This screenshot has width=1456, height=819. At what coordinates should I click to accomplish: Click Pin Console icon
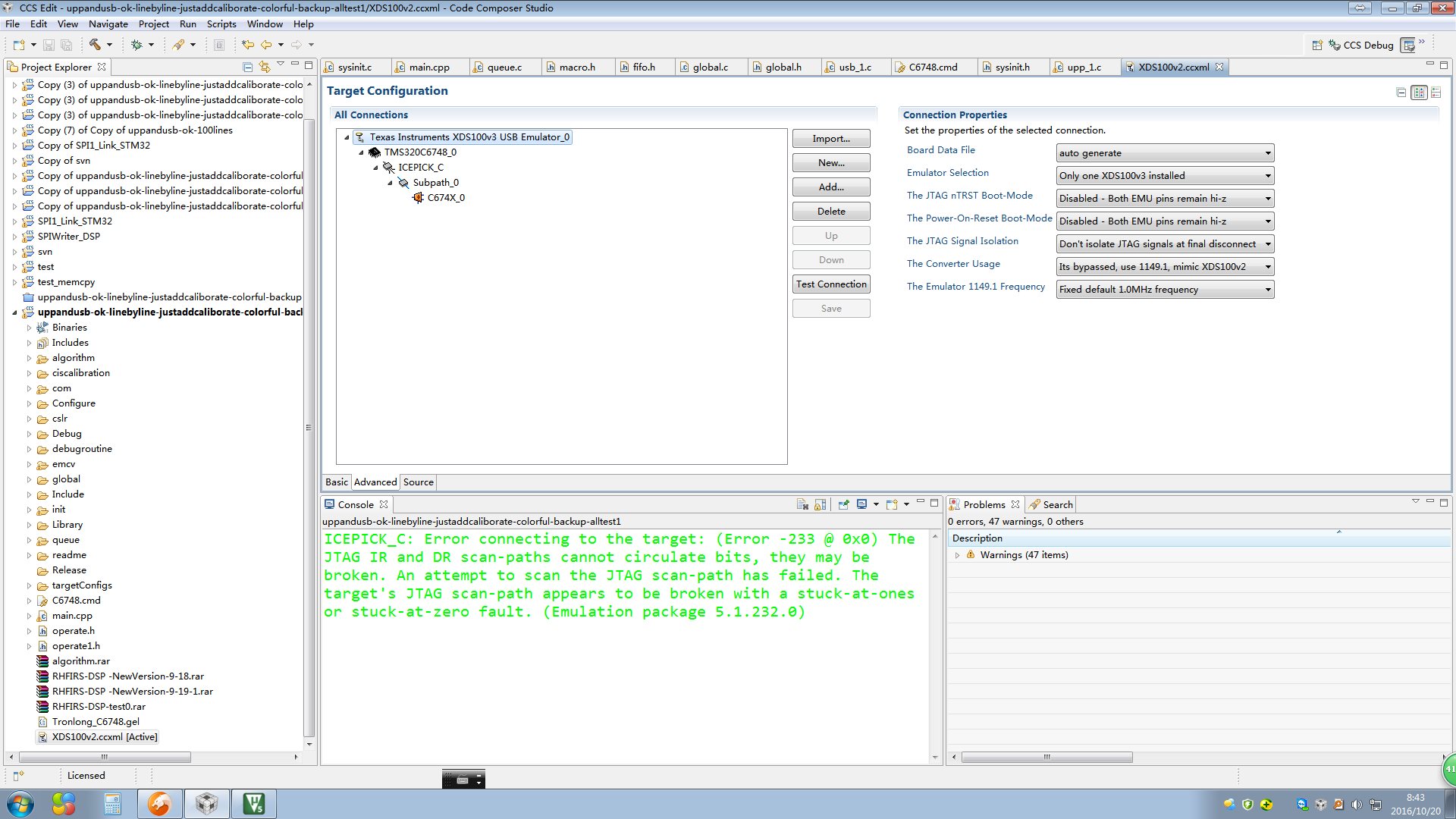843,504
